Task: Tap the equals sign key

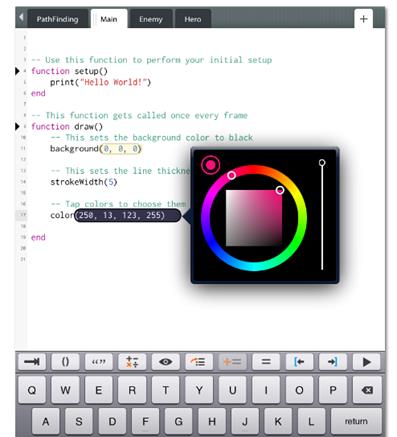Action: click(x=266, y=362)
